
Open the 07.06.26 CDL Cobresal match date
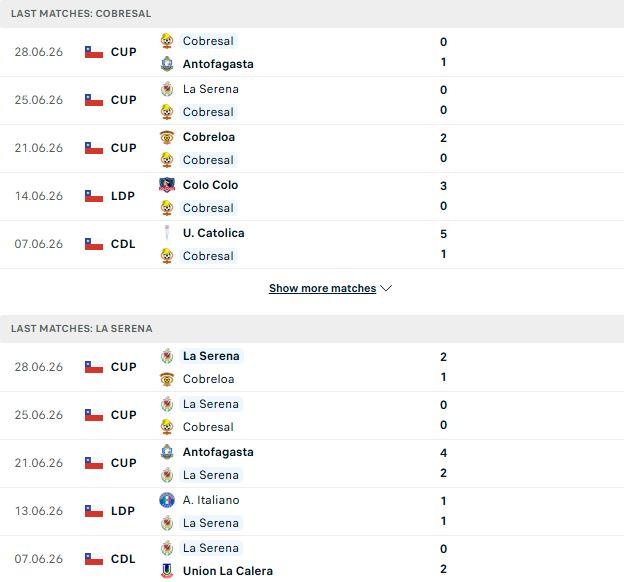(x=39, y=244)
